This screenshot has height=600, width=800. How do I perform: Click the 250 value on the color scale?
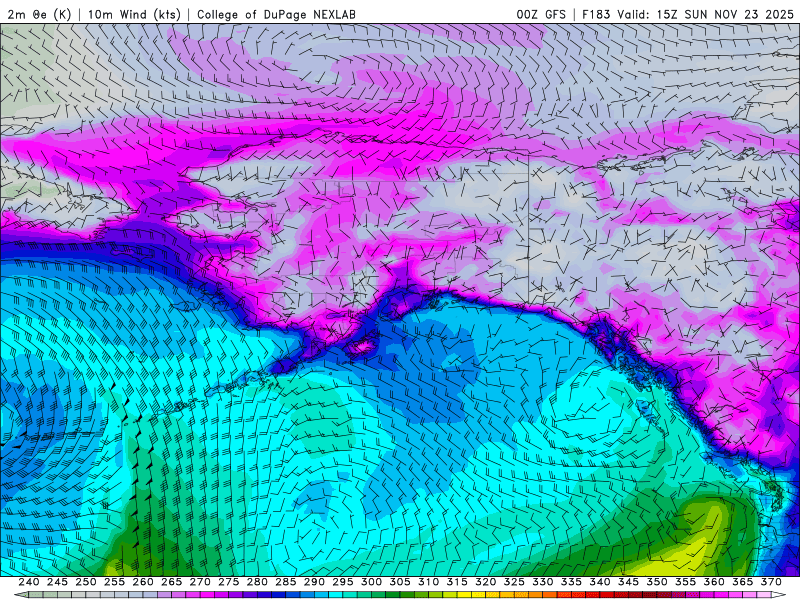(86, 582)
